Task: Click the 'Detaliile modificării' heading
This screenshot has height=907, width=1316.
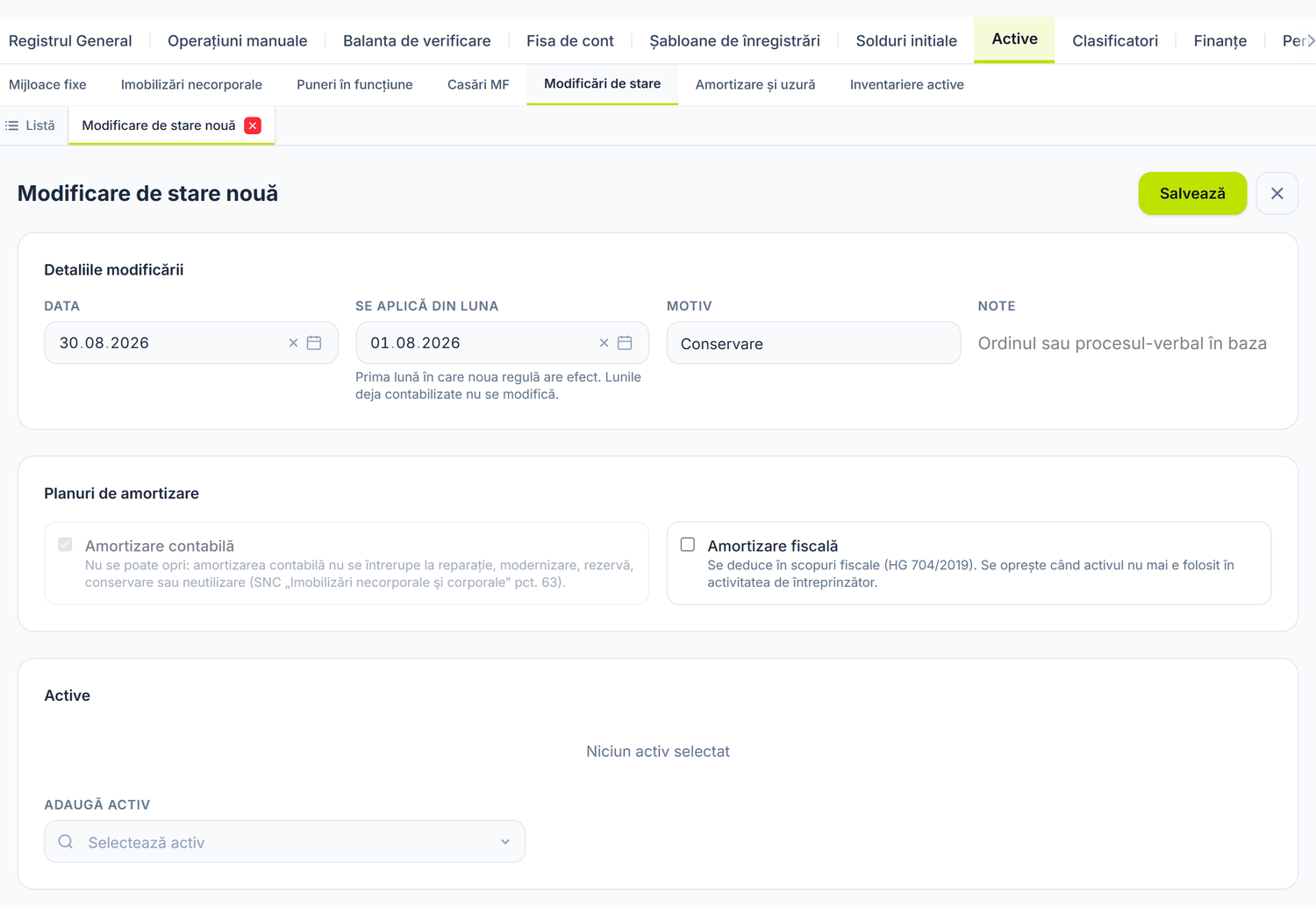Action: [x=114, y=269]
